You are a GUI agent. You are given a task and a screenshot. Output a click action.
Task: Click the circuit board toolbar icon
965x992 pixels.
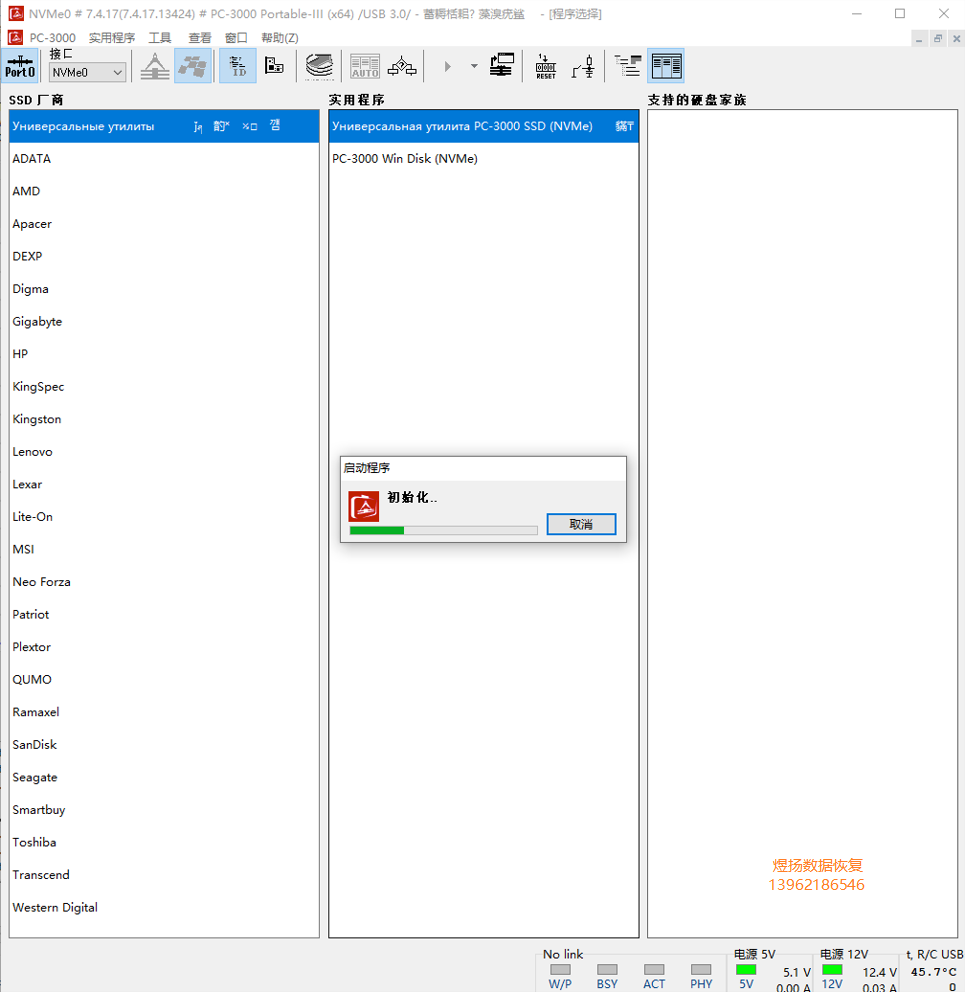(x=274, y=66)
